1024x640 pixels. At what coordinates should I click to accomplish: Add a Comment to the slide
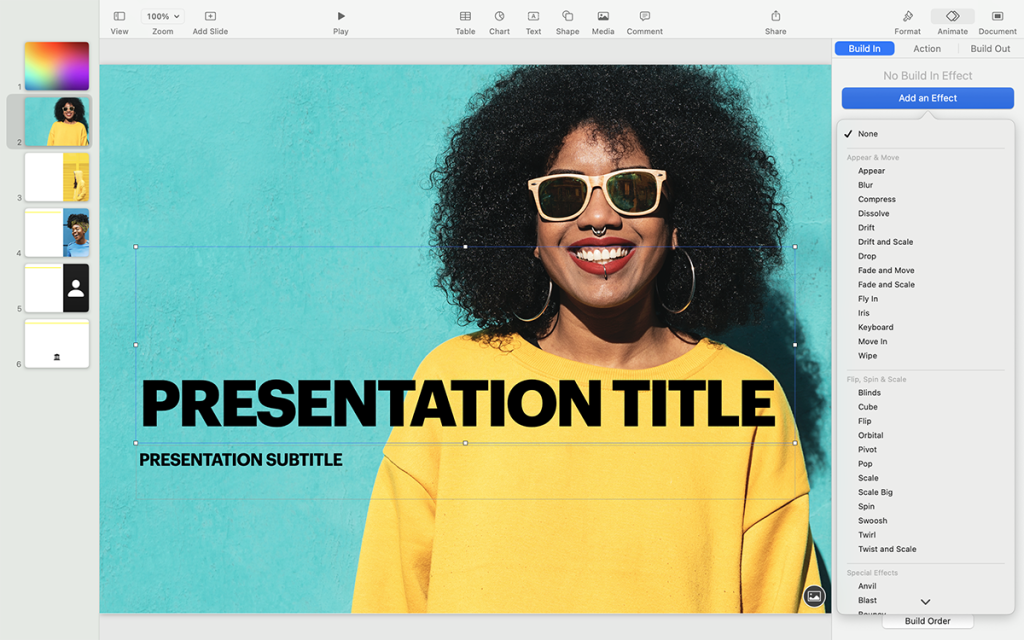643,20
